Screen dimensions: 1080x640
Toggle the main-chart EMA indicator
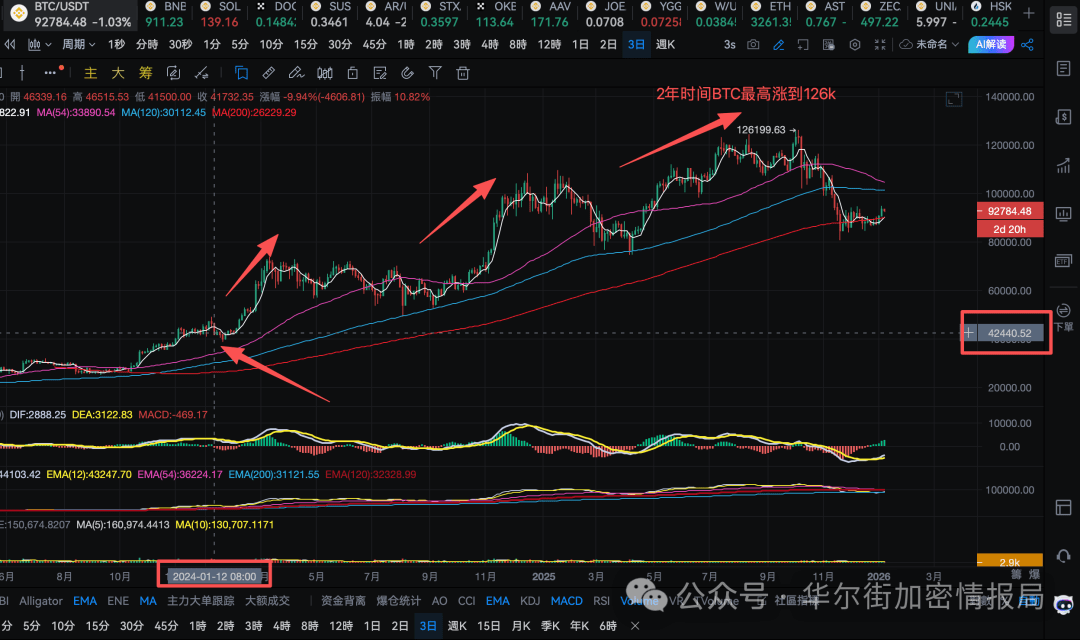coord(85,601)
